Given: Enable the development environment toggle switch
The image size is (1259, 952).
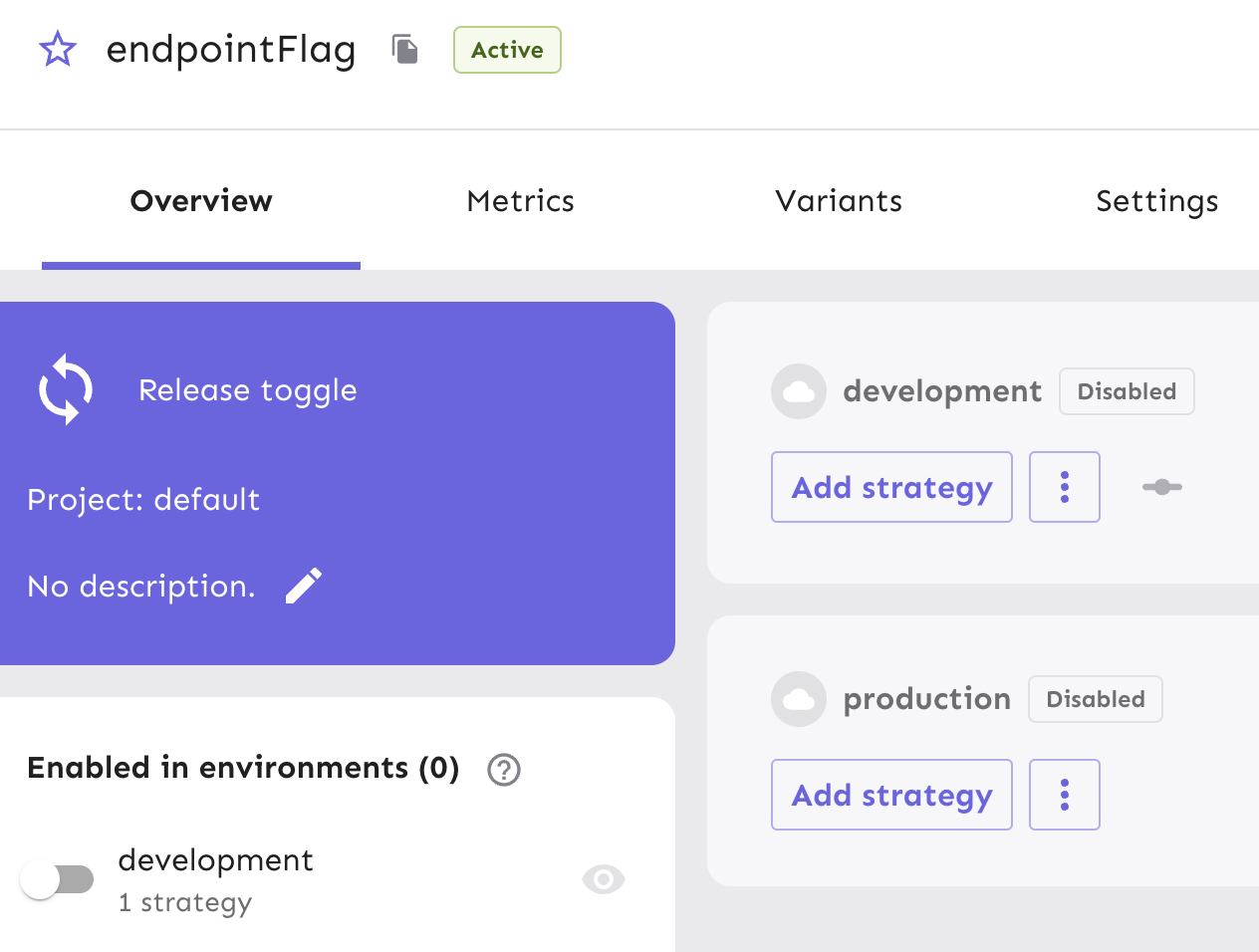Looking at the screenshot, I should pyautogui.click(x=57, y=879).
